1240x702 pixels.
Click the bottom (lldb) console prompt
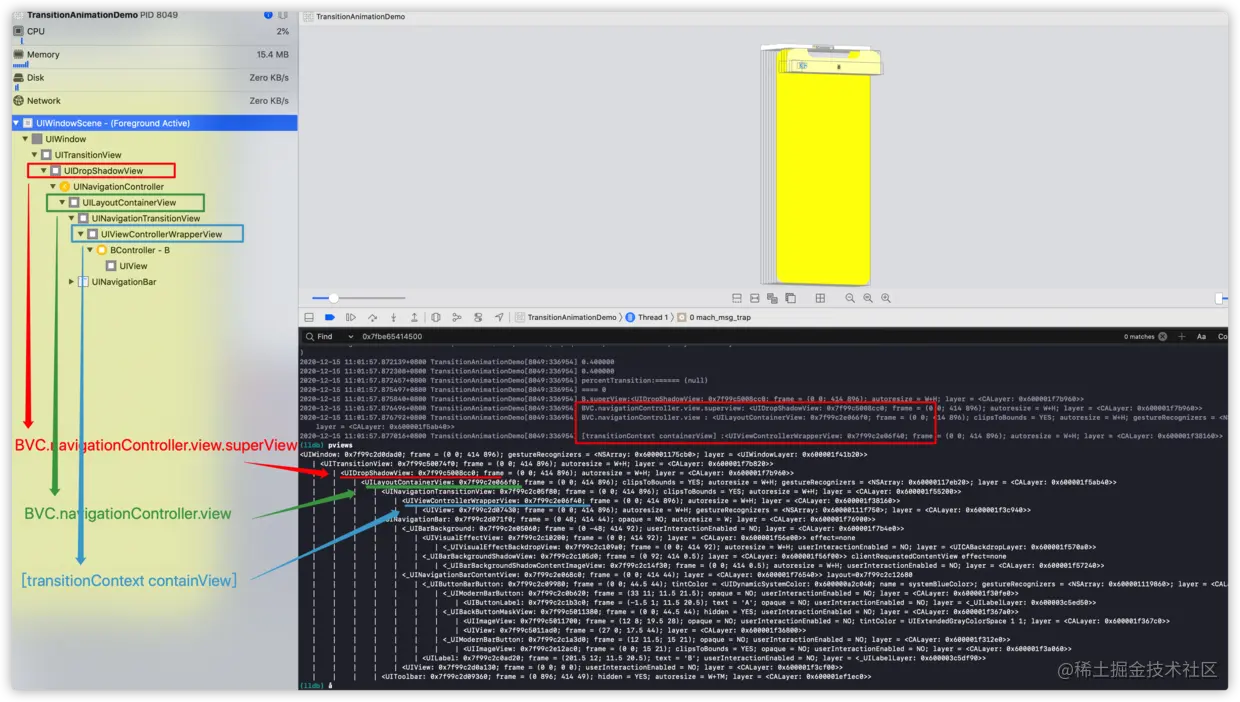[x=311, y=685]
